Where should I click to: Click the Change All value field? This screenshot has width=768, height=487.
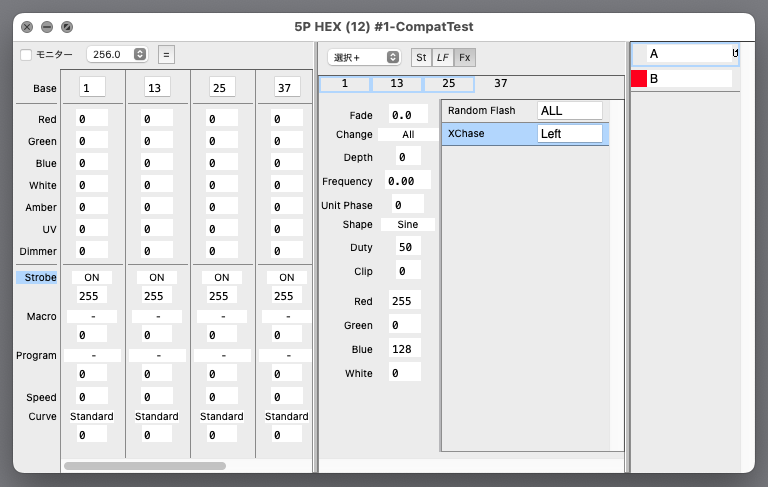coord(407,134)
